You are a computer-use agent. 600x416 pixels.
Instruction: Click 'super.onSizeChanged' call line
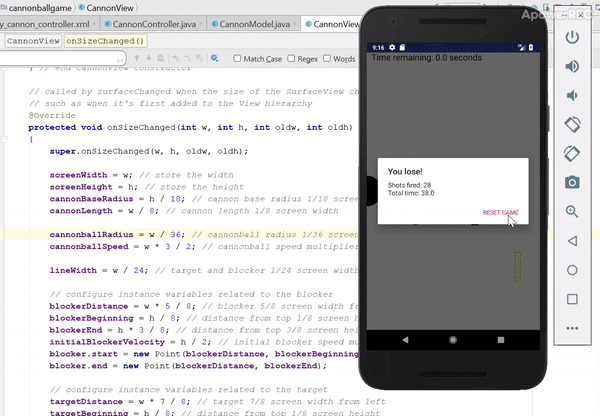click(148, 151)
